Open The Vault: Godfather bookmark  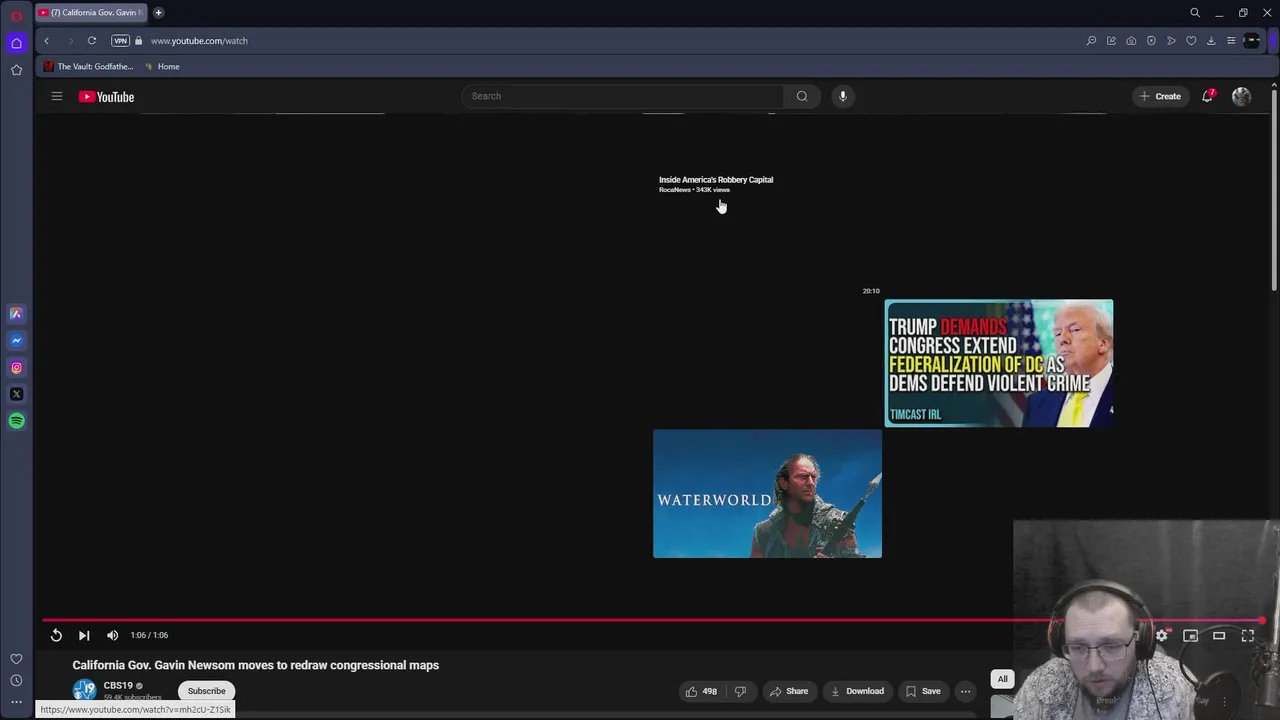88,67
